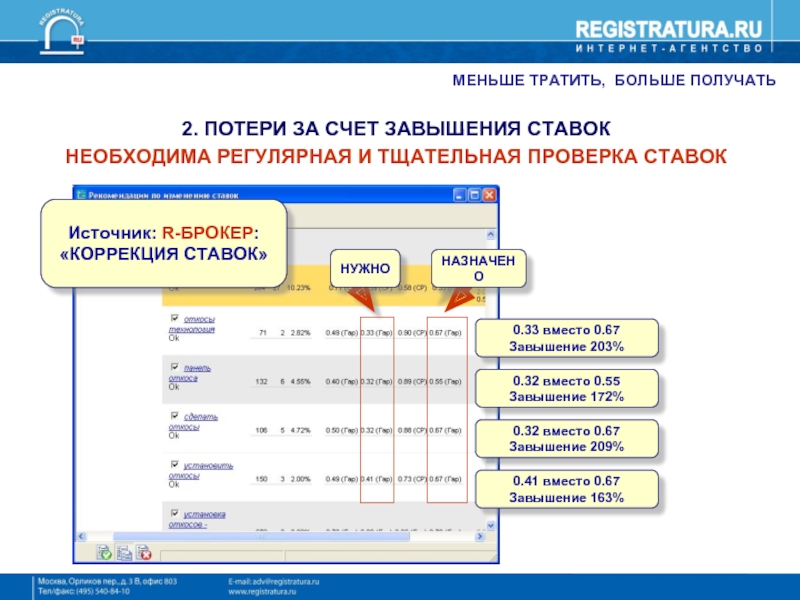Click the 'НУЖНО' callout label

[367, 267]
